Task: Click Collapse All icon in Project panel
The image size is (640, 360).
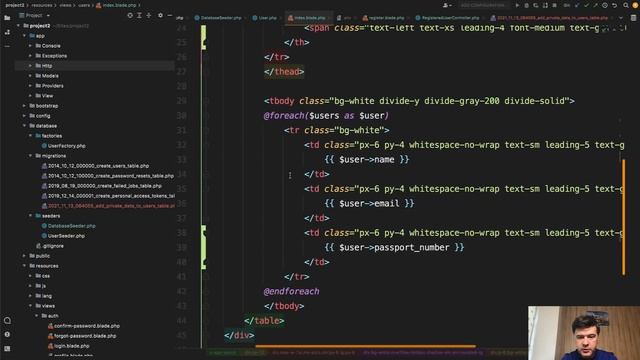Action: [149, 16]
